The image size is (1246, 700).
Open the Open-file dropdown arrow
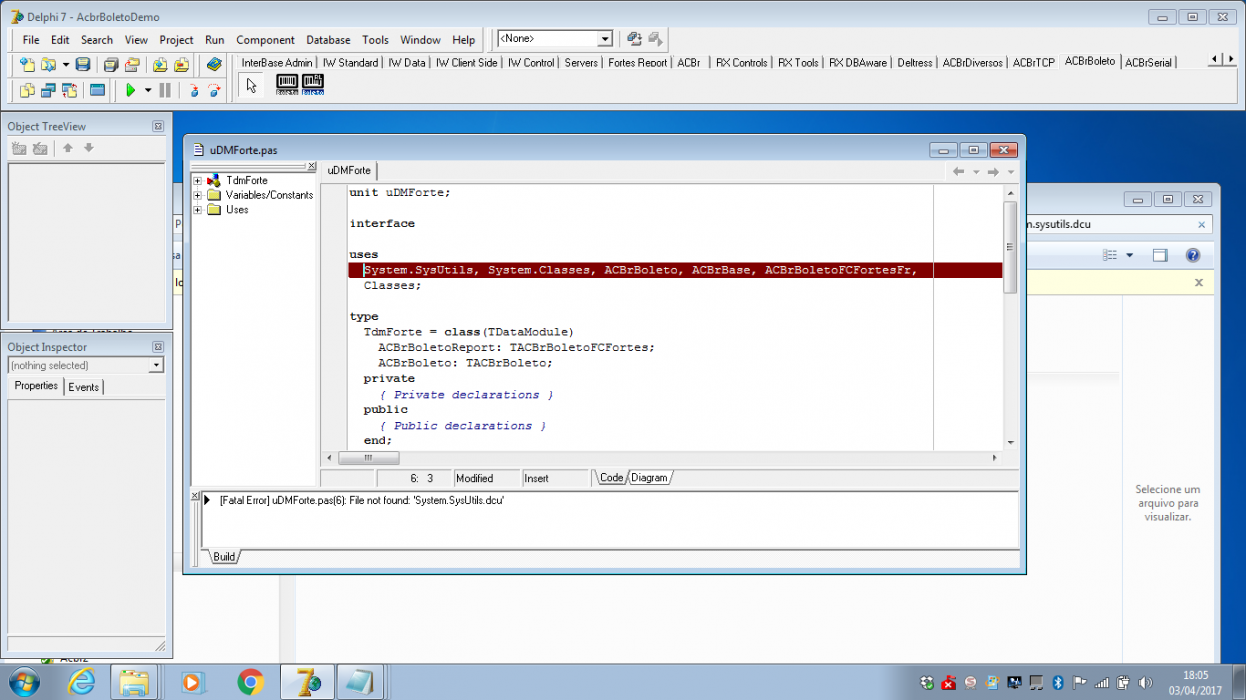tap(66, 64)
